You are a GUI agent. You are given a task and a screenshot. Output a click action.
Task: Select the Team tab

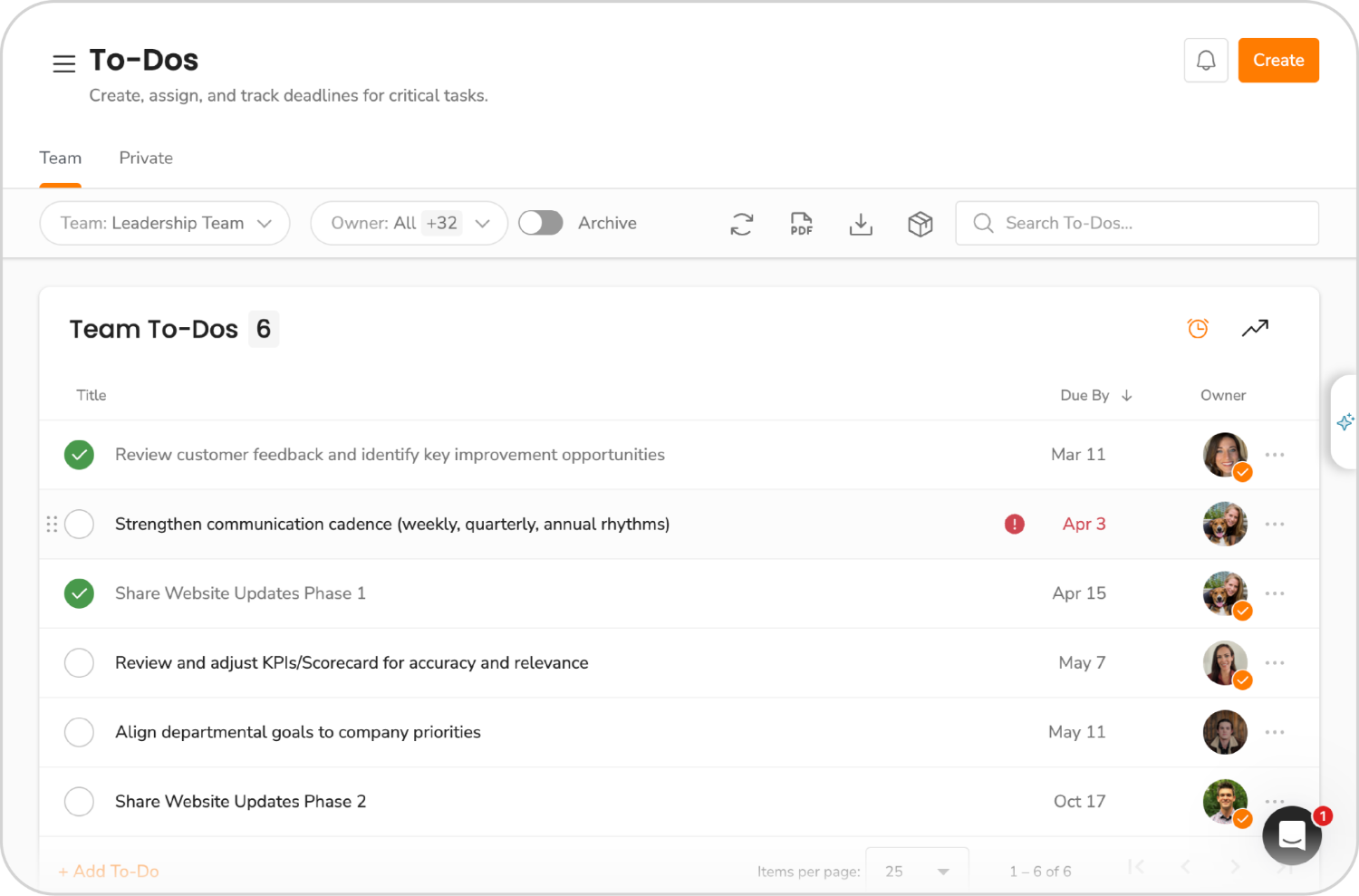[60, 158]
